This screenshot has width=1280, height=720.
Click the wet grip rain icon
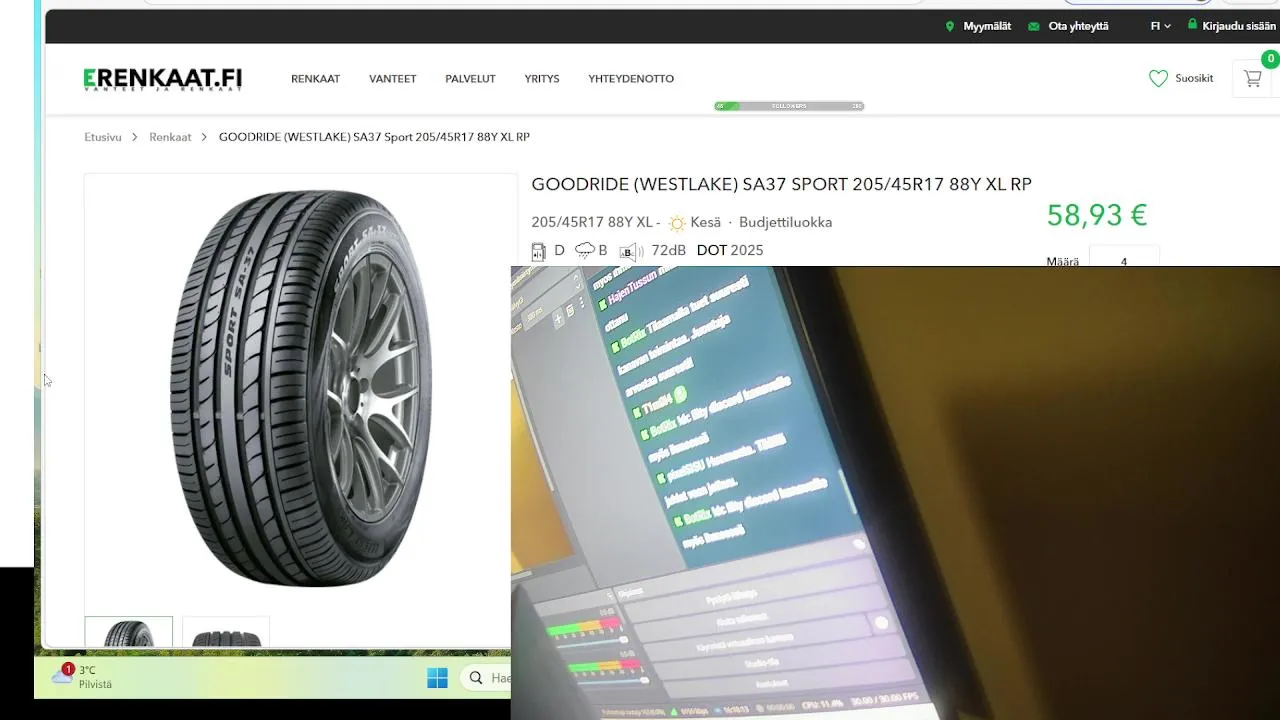(585, 251)
